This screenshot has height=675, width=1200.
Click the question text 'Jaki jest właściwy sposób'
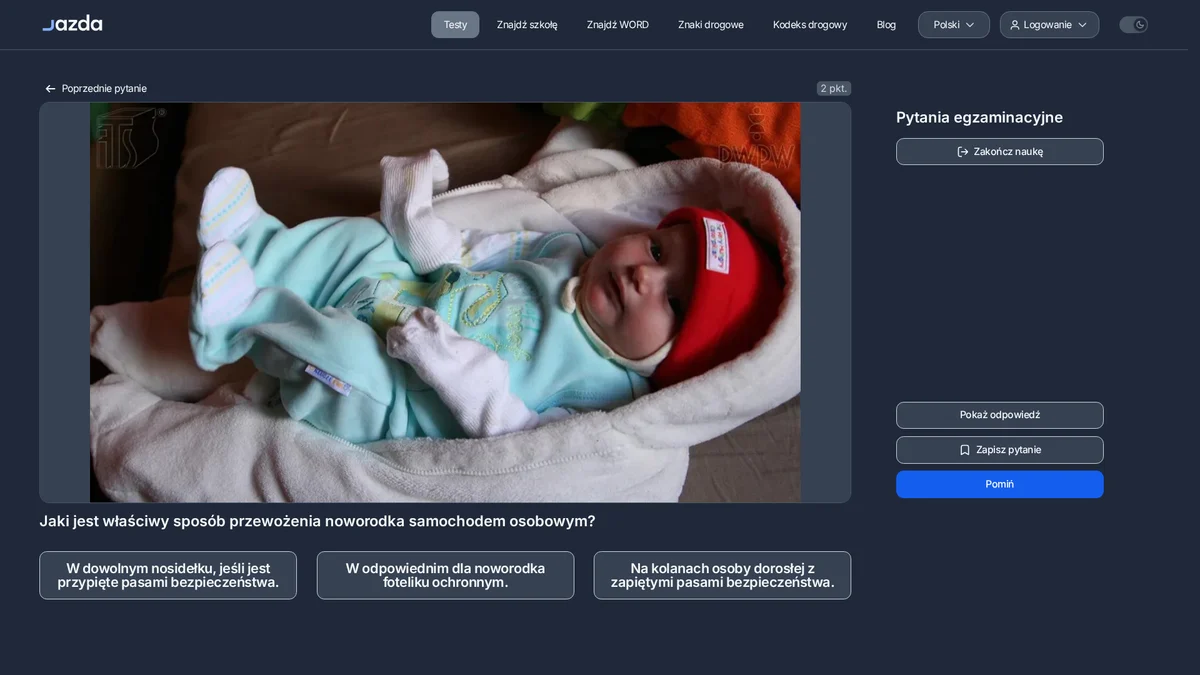(317, 521)
